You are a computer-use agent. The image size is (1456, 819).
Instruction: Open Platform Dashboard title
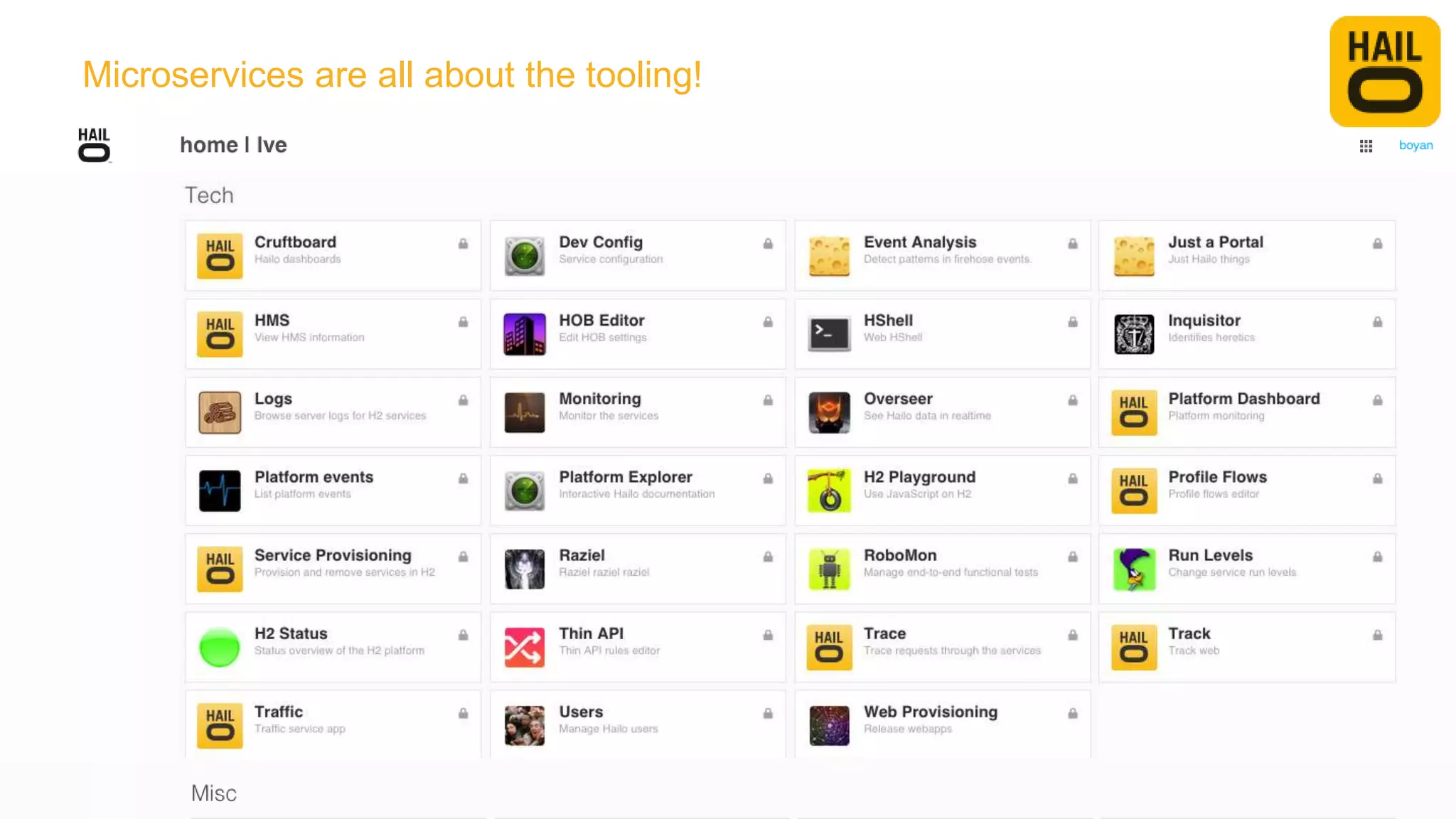(1243, 399)
